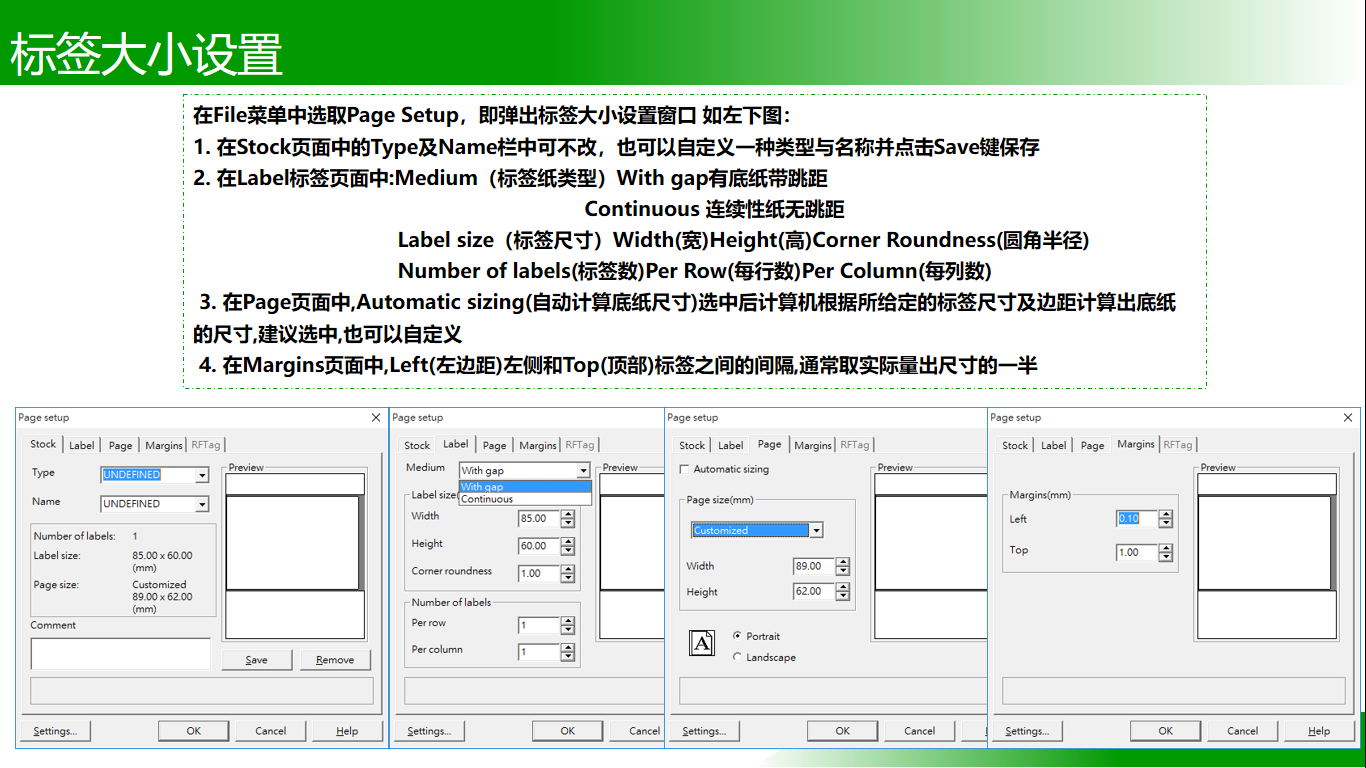Decrease Corner roundness with down stepper arrow

pos(568,578)
